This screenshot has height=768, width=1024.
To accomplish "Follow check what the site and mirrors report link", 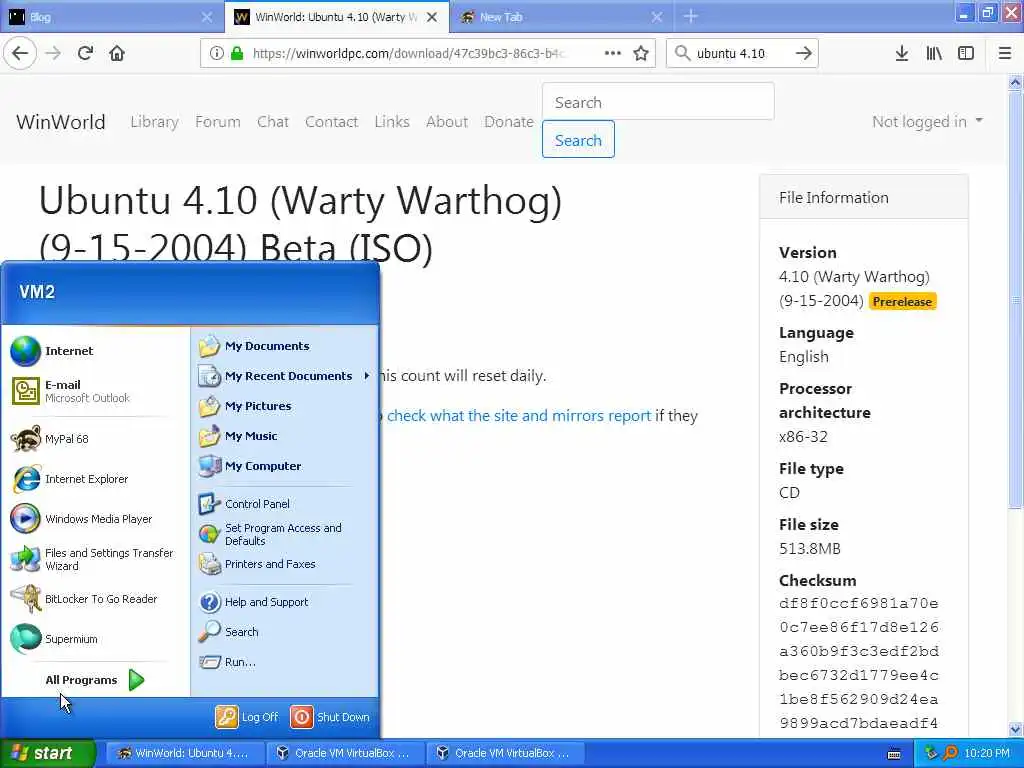I will 519,415.
